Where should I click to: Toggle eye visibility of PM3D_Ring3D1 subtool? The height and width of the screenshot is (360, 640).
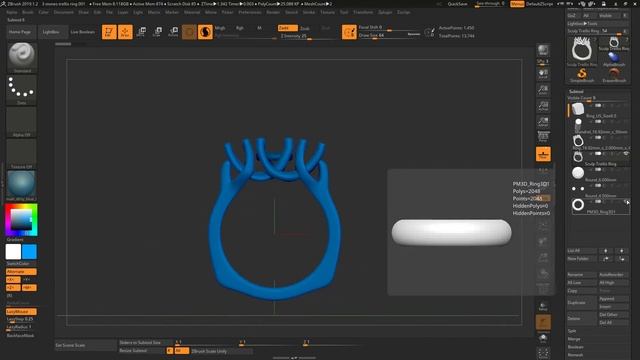(626, 201)
